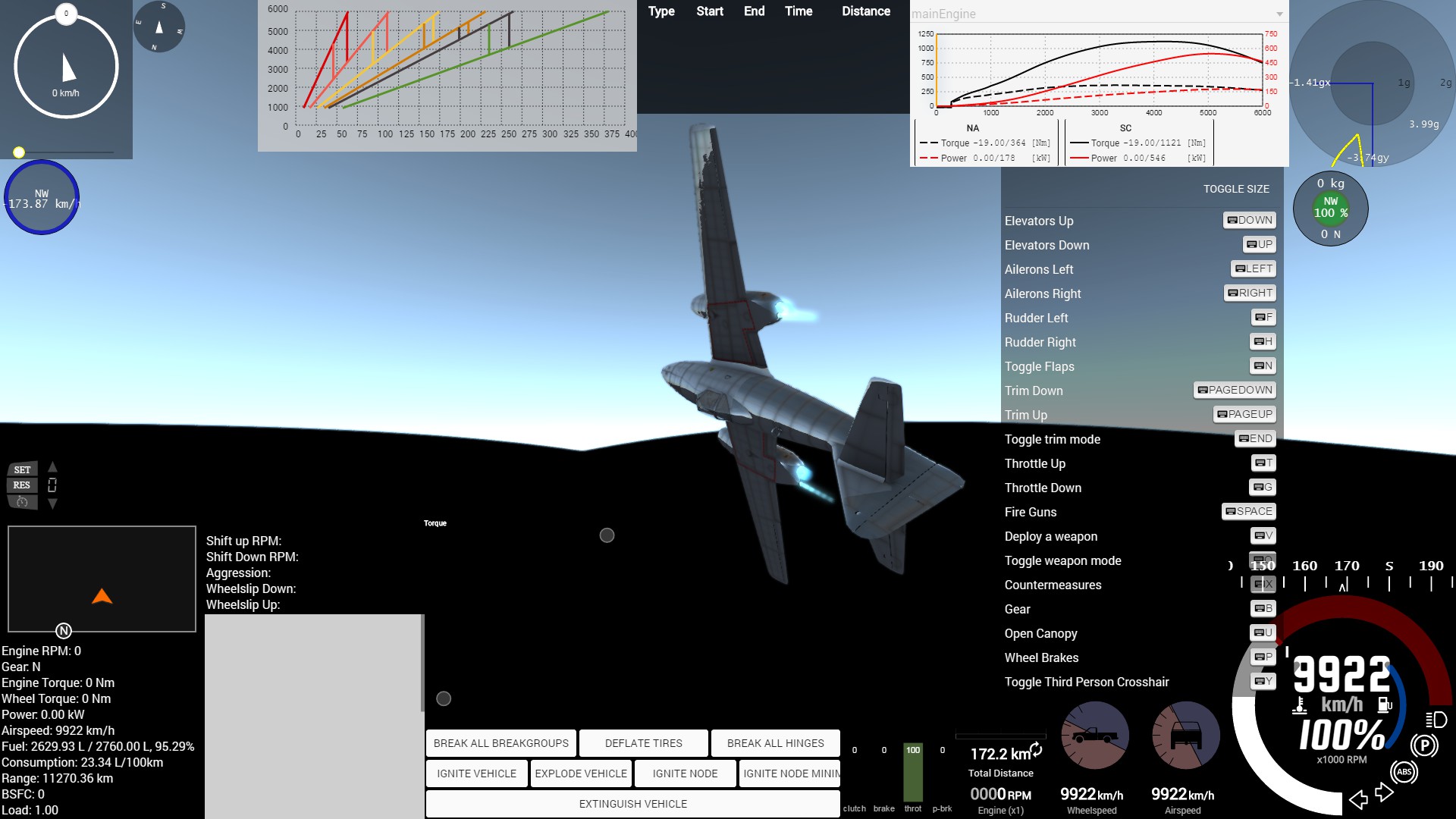1456x819 pixels.
Task: Click the N compass marker on minimap
Action: pyautogui.click(x=64, y=630)
